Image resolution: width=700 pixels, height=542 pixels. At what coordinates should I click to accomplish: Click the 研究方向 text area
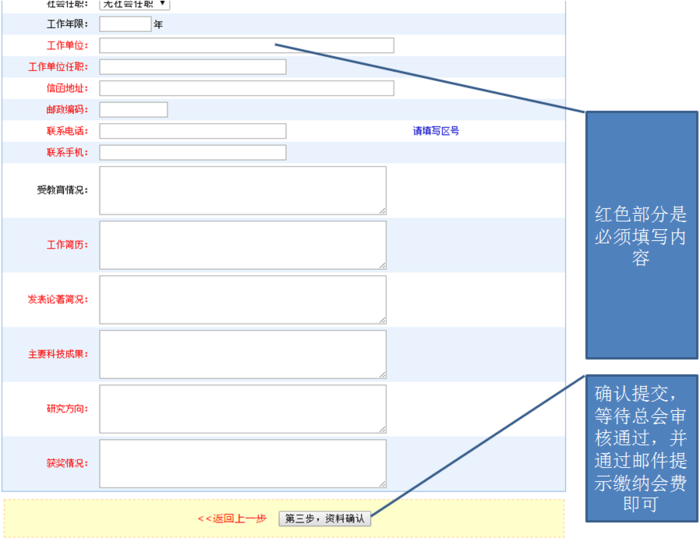243,409
